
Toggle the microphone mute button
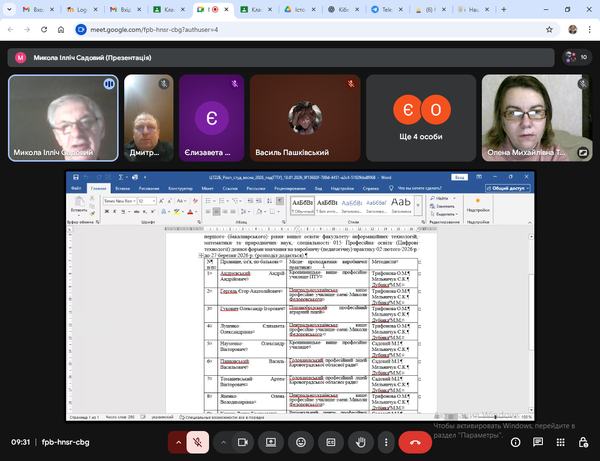click(200, 441)
